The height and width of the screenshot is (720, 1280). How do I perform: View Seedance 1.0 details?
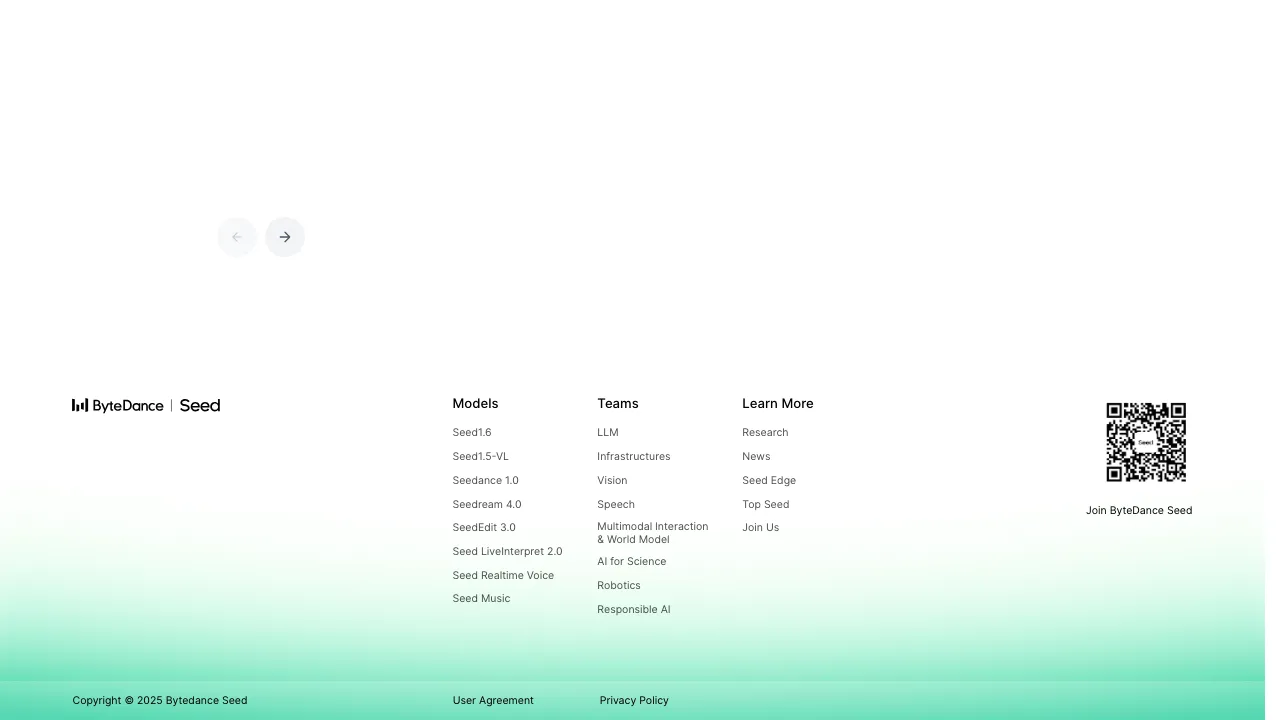[485, 480]
